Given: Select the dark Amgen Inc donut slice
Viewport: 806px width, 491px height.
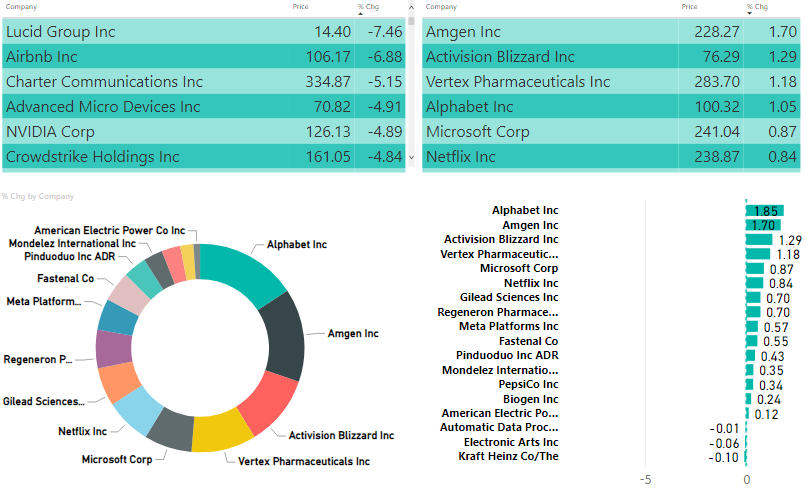Looking at the screenshot, I should click(x=286, y=337).
